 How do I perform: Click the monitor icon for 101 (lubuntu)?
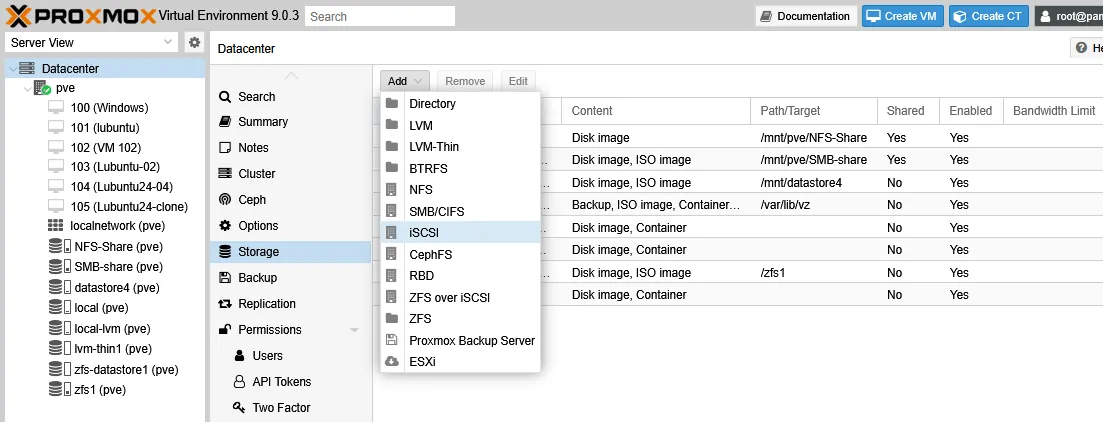56,127
